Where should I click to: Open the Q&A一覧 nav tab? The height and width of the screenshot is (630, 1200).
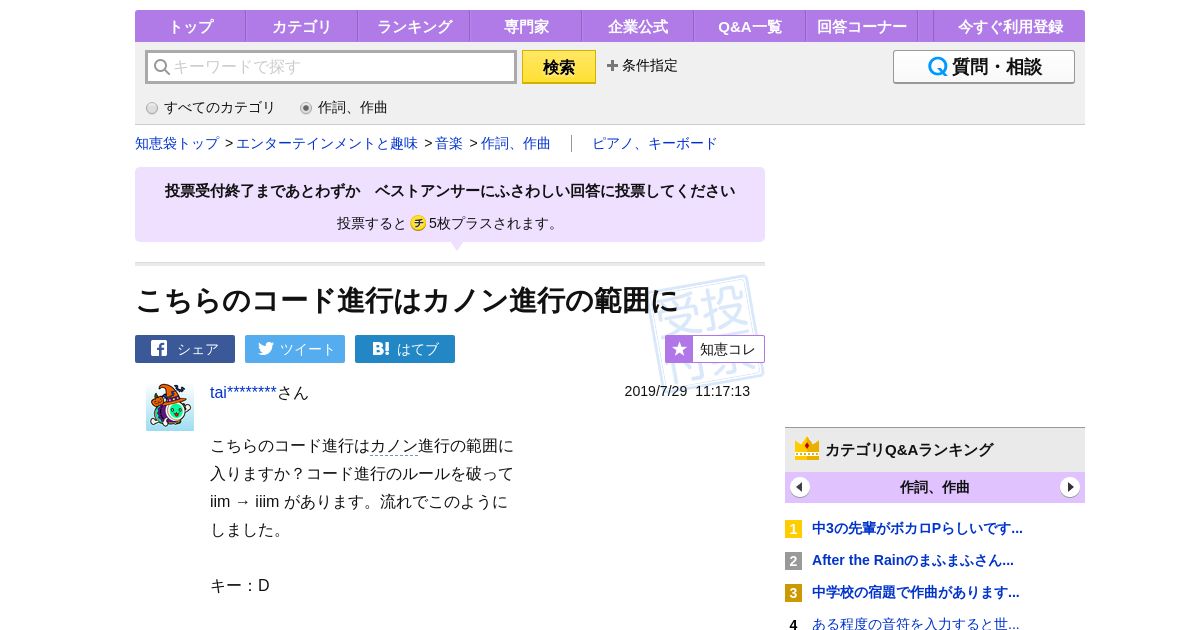coord(749,26)
